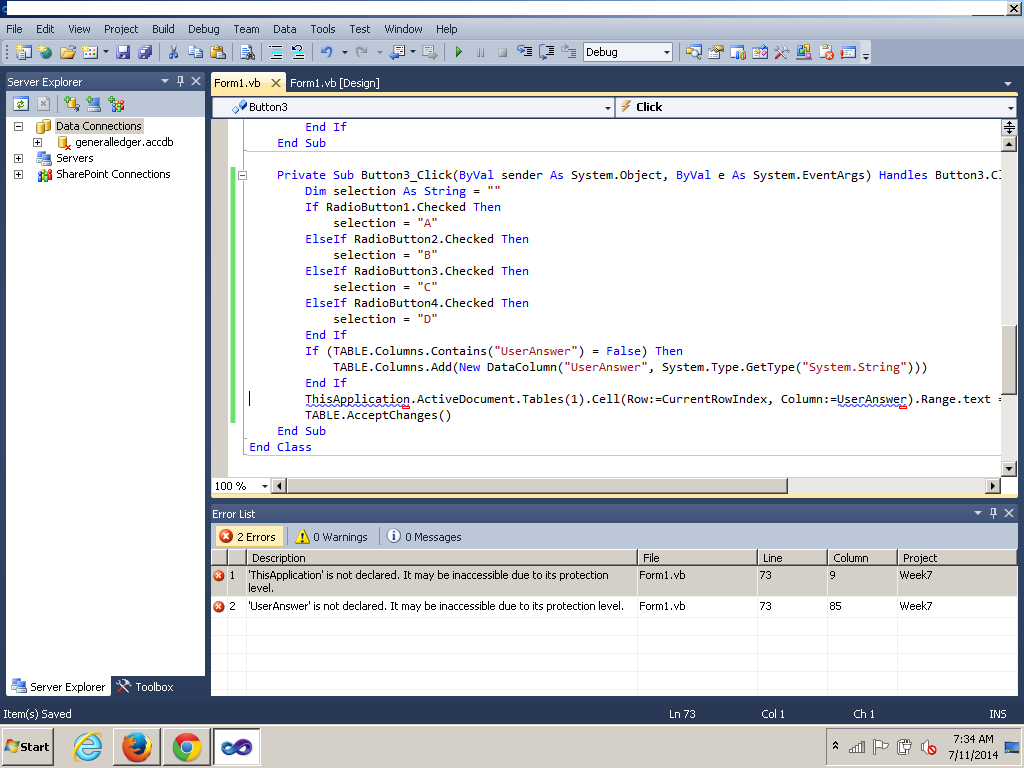Toggle the 2 Errors filter
This screenshot has width=1024, height=768.
click(x=247, y=537)
